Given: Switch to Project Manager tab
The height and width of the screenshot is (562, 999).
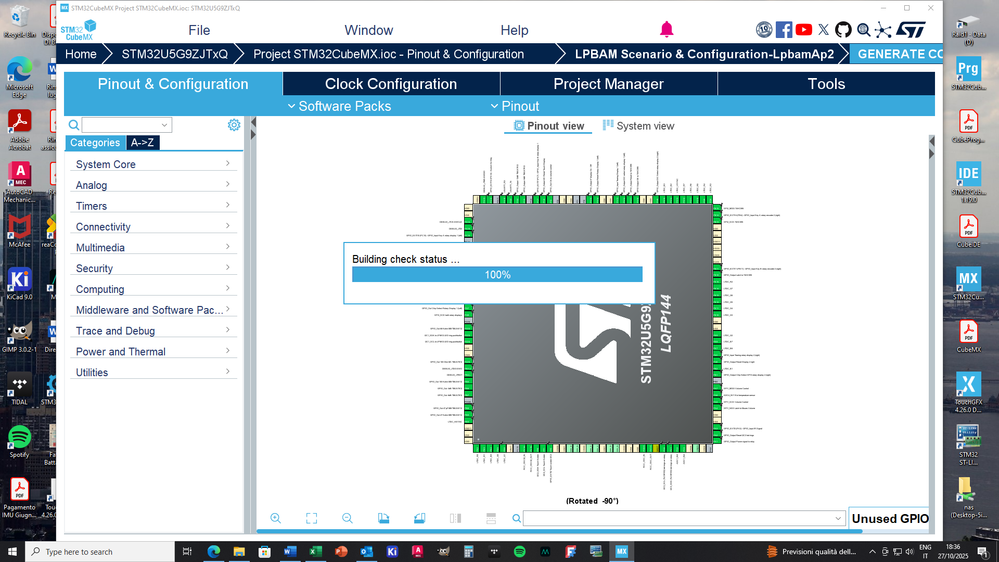Looking at the screenshot, I should click(x=608, y=84).
